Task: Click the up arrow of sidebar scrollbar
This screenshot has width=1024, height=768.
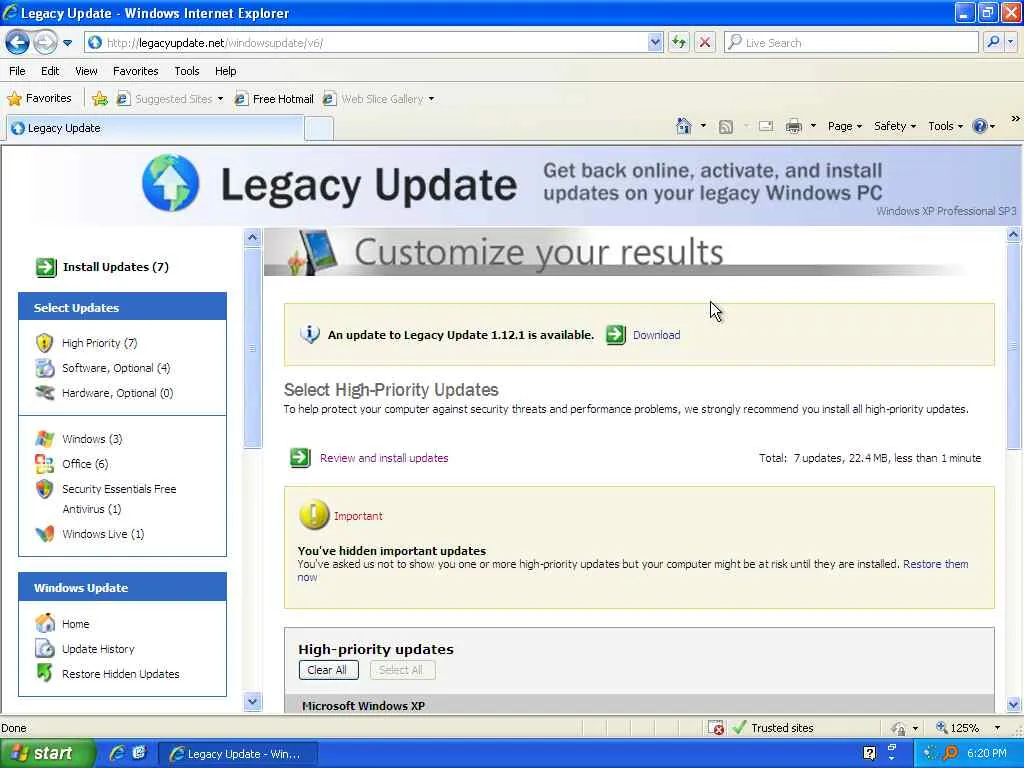Action: [x=253, y=236]
